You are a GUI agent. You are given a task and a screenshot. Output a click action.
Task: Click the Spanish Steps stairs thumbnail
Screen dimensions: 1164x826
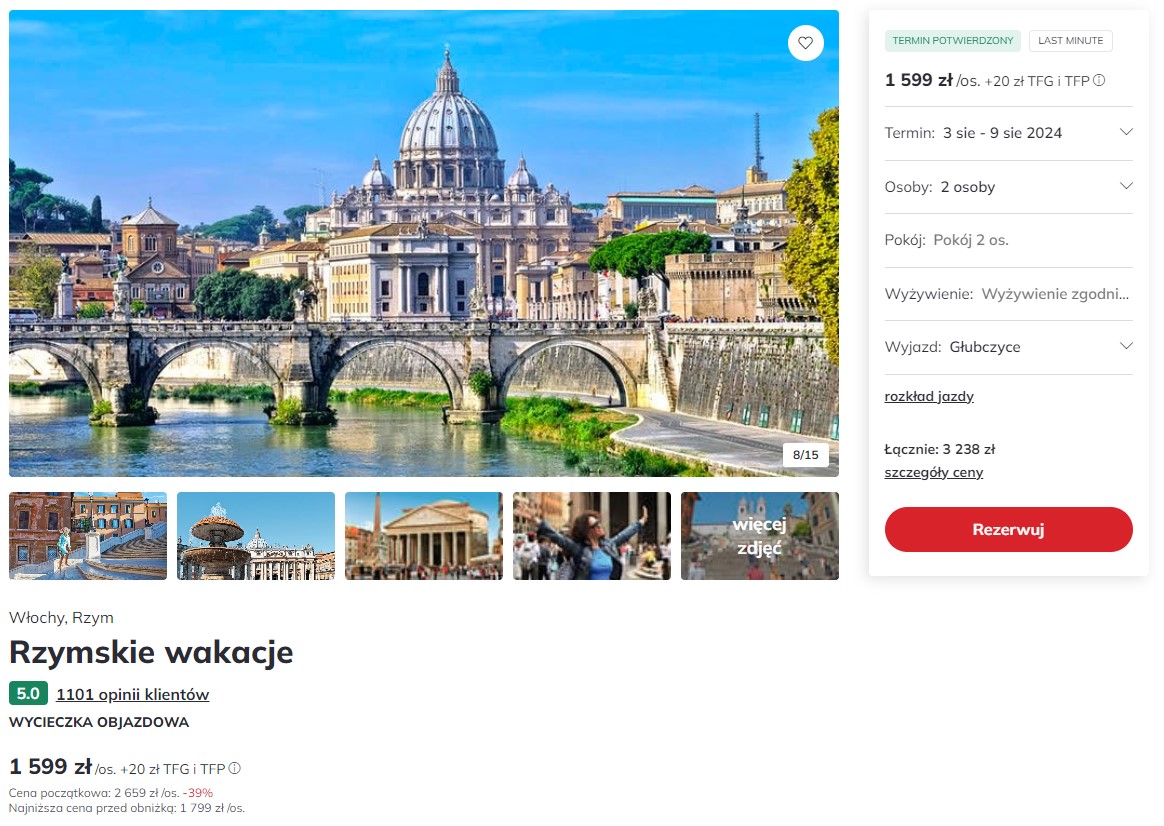[88, 536]
